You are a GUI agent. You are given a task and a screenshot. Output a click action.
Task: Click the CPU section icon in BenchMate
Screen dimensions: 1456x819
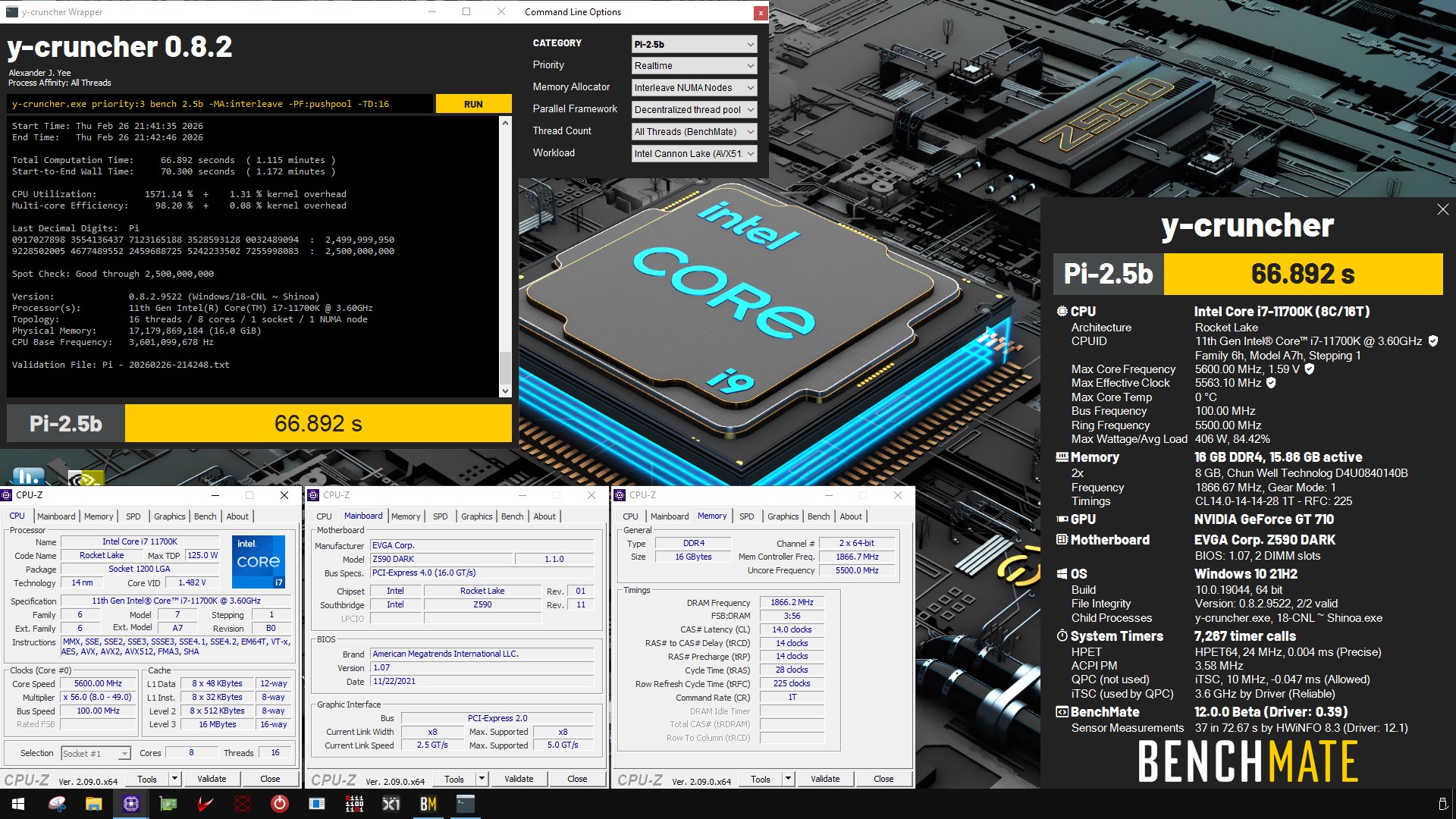coord(1062,312)
